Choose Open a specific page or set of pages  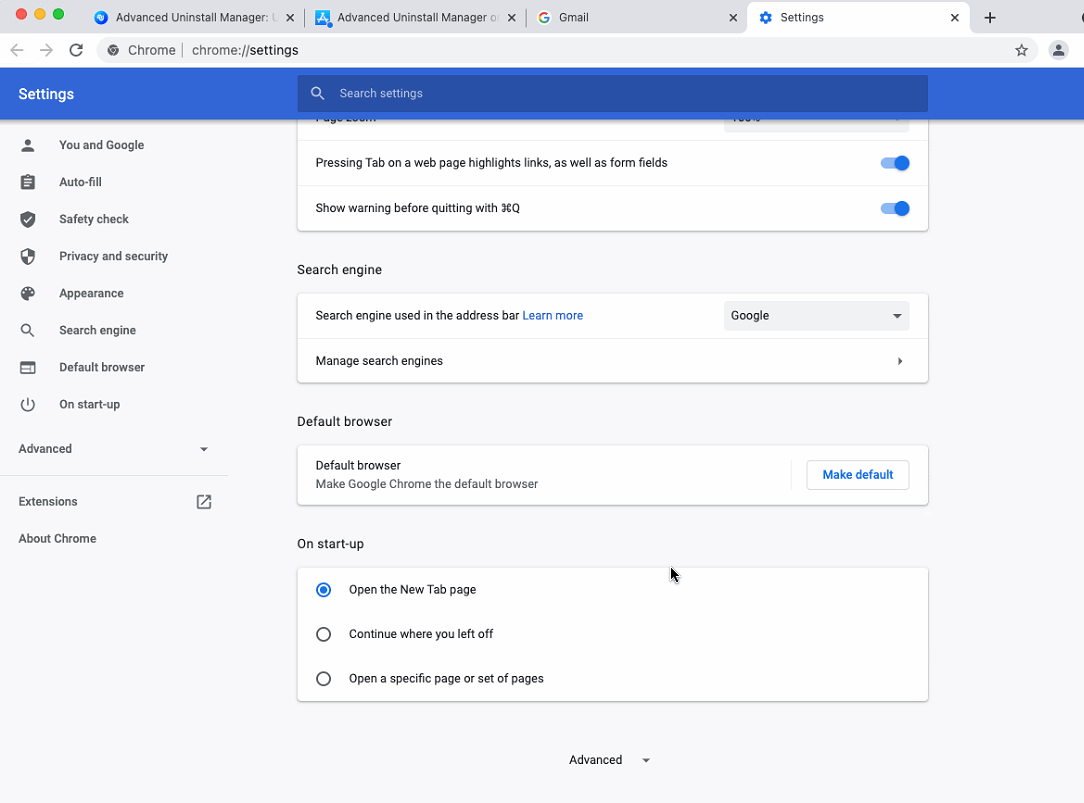click(323, 679)
